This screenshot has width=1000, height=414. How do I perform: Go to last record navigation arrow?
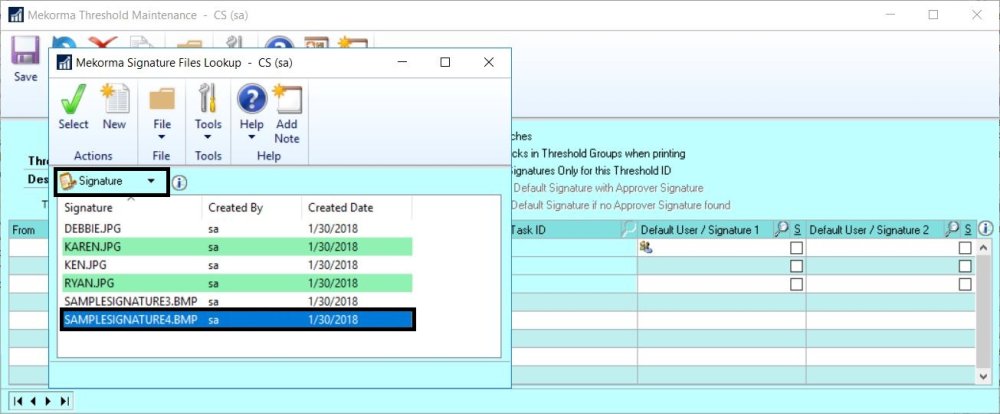[x=64, y=401]
